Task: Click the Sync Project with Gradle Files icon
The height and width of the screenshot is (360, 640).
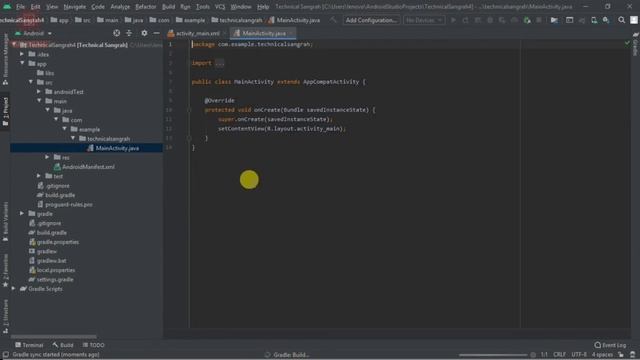Action: click(582, 20)
